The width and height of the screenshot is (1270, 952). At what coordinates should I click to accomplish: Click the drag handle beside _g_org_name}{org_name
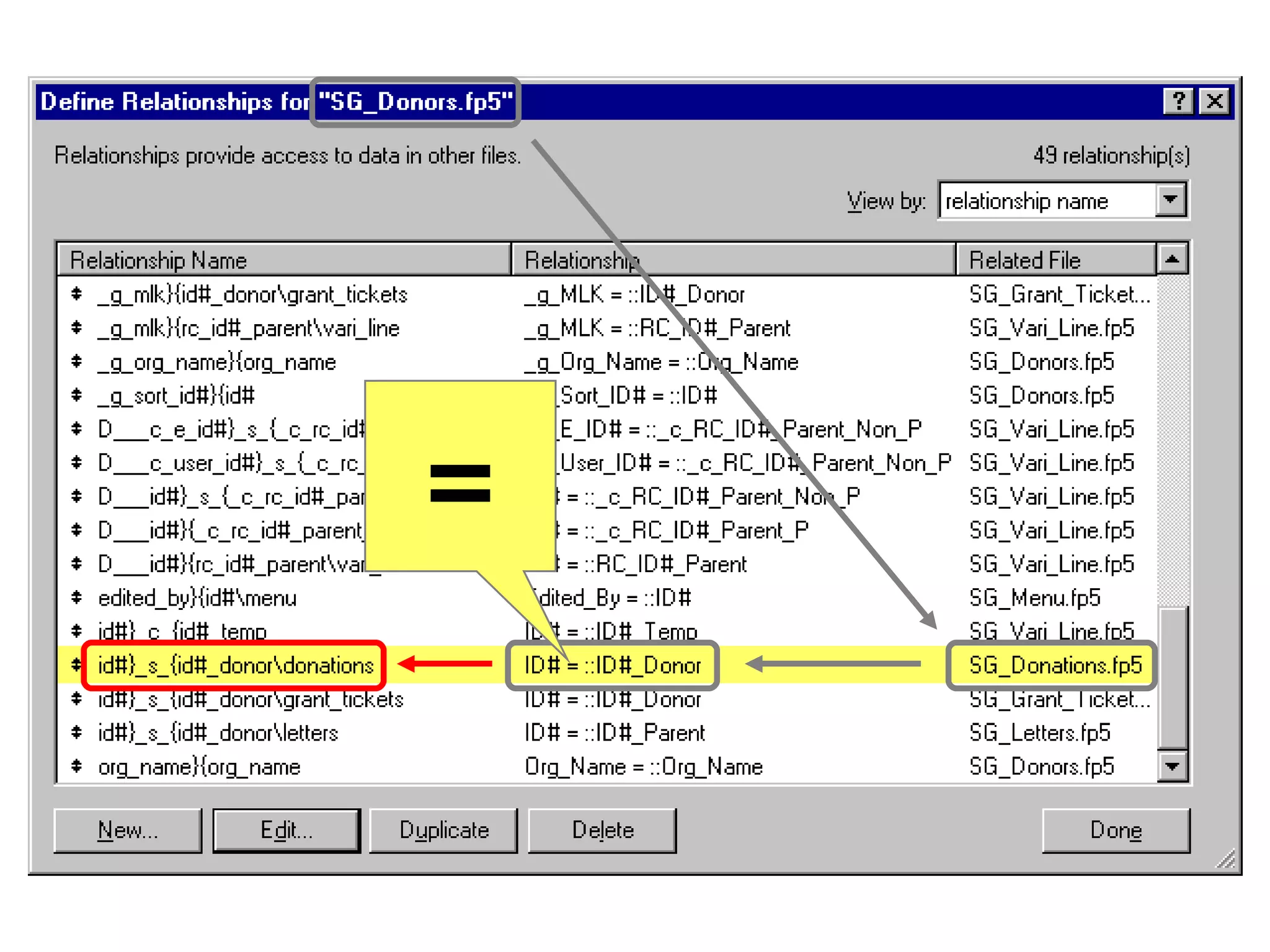(x=77, y=361)
